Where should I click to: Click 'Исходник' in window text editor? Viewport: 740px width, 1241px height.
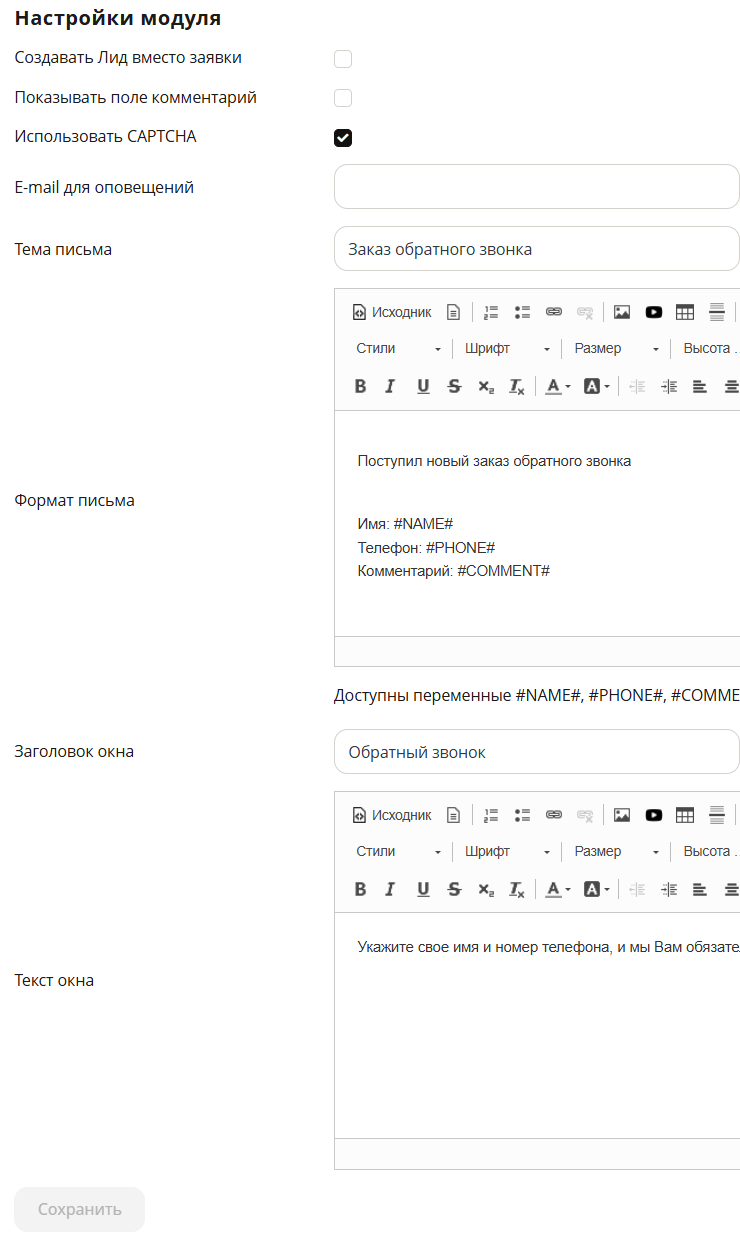392,815
